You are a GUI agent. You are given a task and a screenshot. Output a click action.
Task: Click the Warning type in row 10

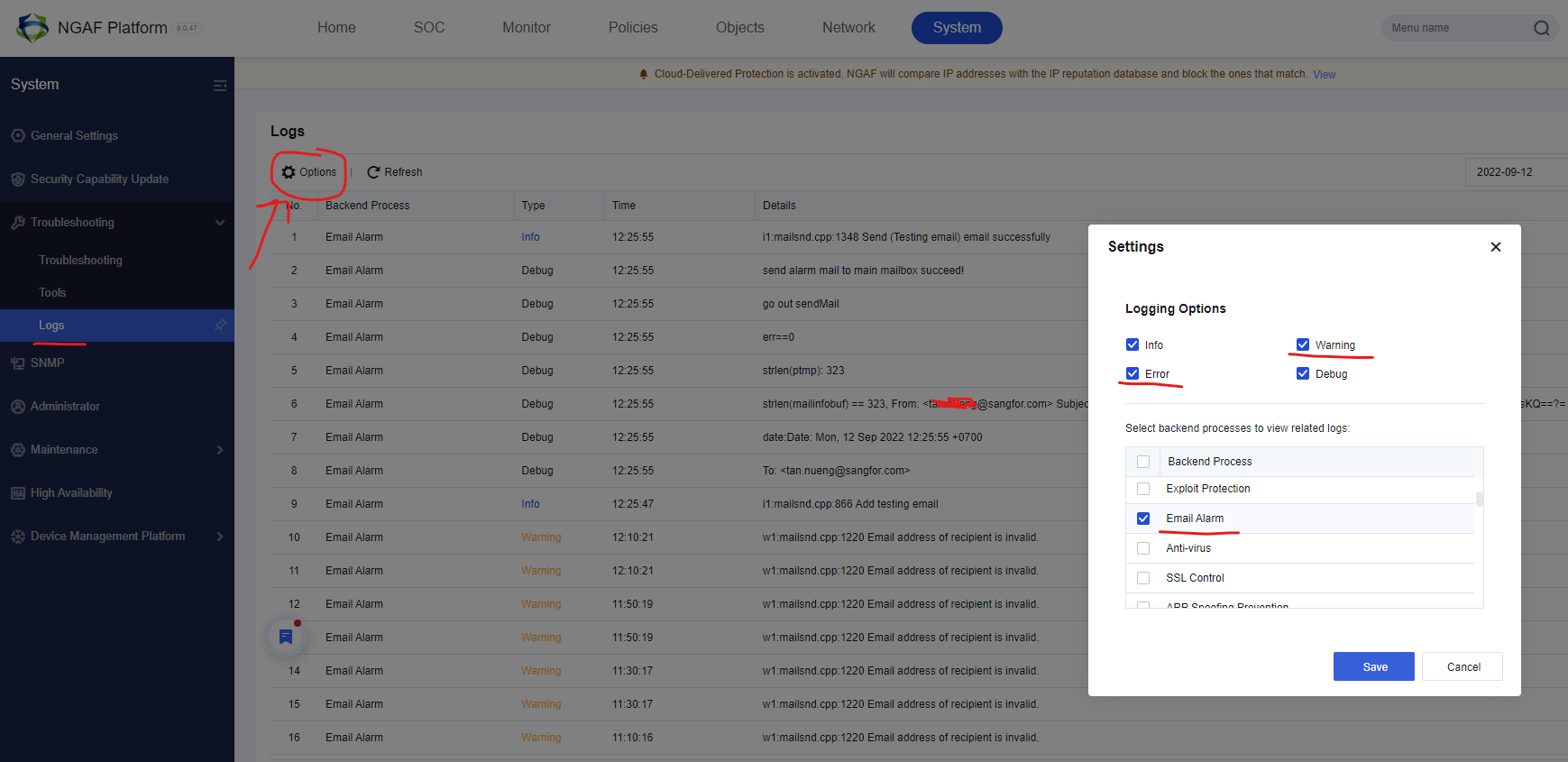click(541, 537)
